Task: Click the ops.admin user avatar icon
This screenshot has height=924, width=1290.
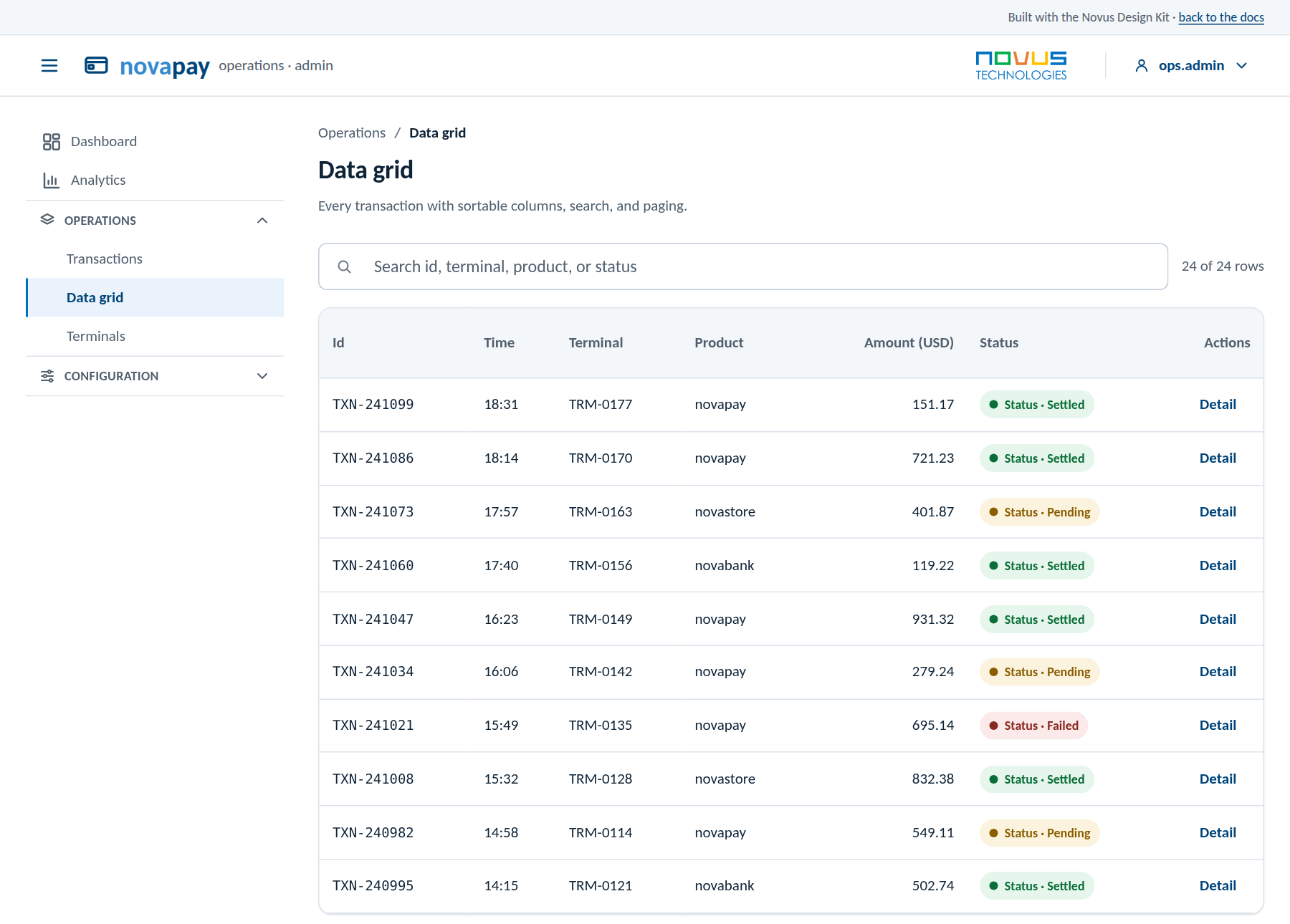Action: (1142, 66)
